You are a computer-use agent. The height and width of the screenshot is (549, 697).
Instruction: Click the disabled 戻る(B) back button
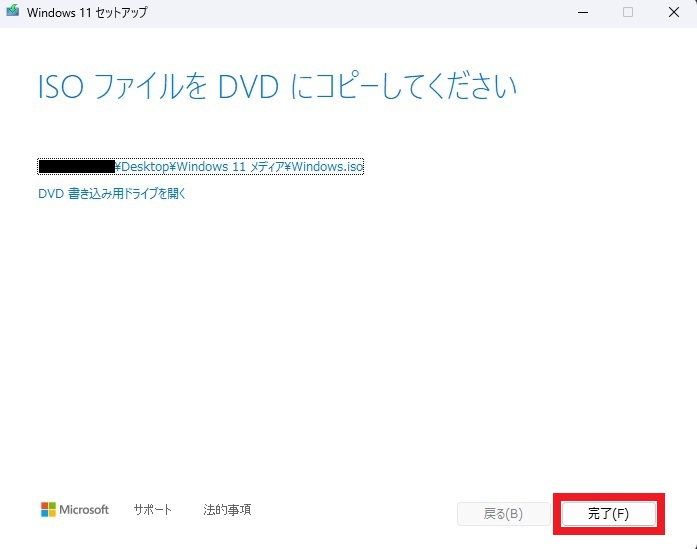click(x=503, y=514)
